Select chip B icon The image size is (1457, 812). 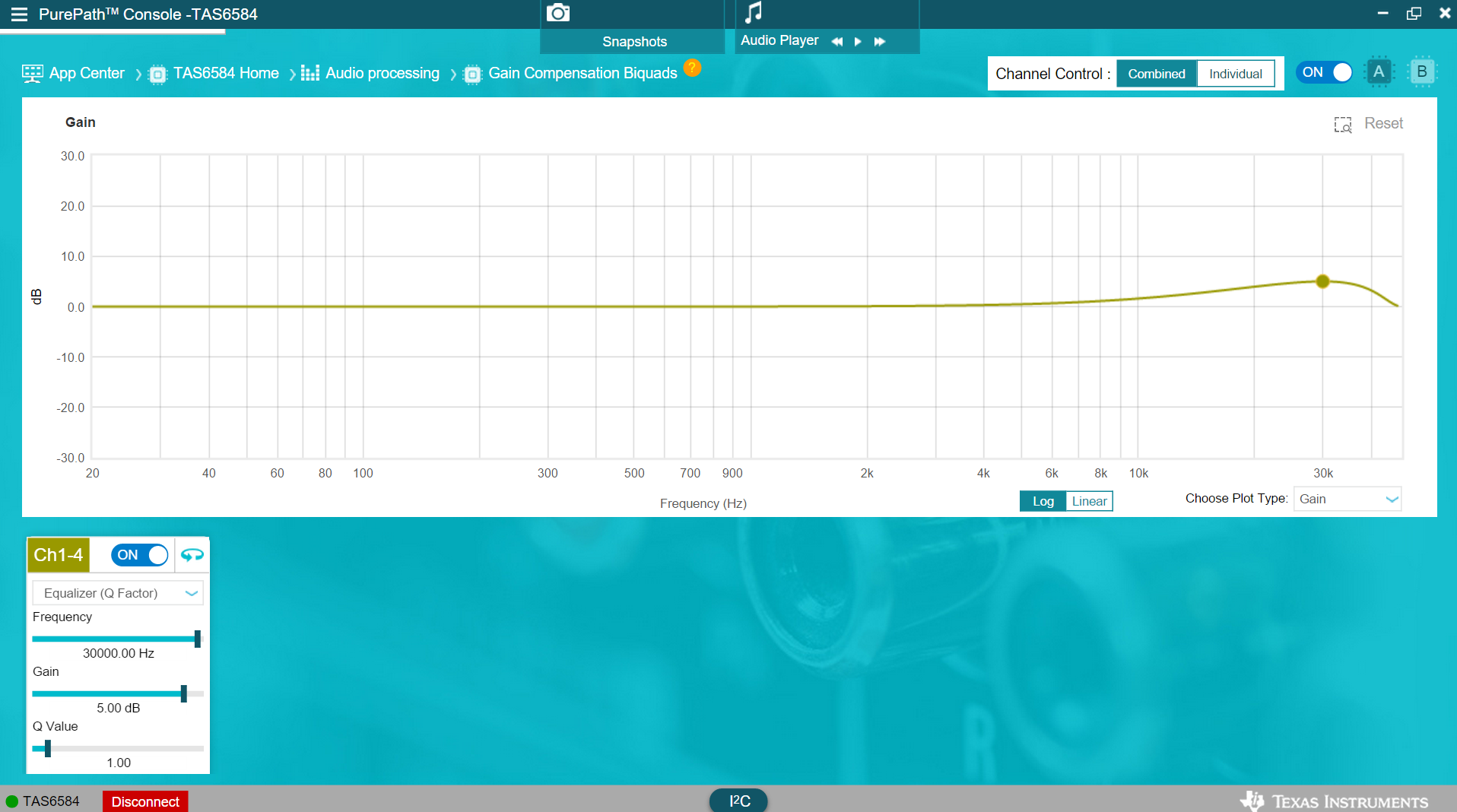click(x=1420, y=72)
